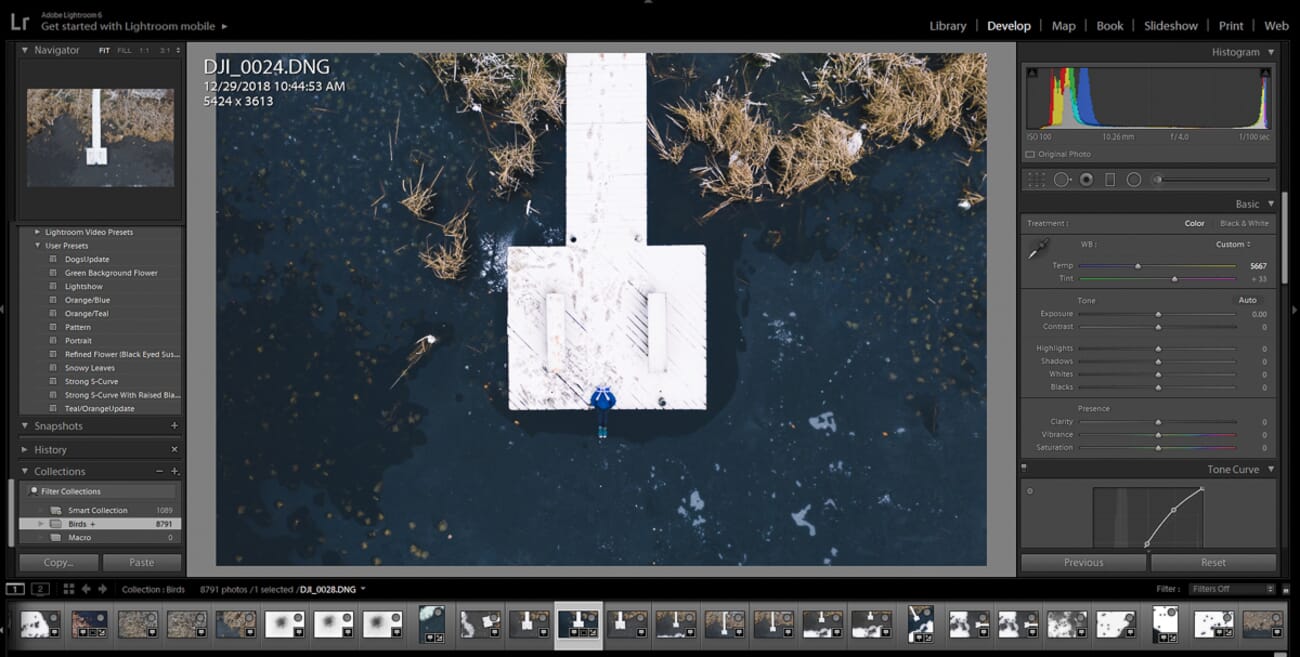
Task: Adjust the Exposure slider handle
Action: click(x=1158, y=314)
